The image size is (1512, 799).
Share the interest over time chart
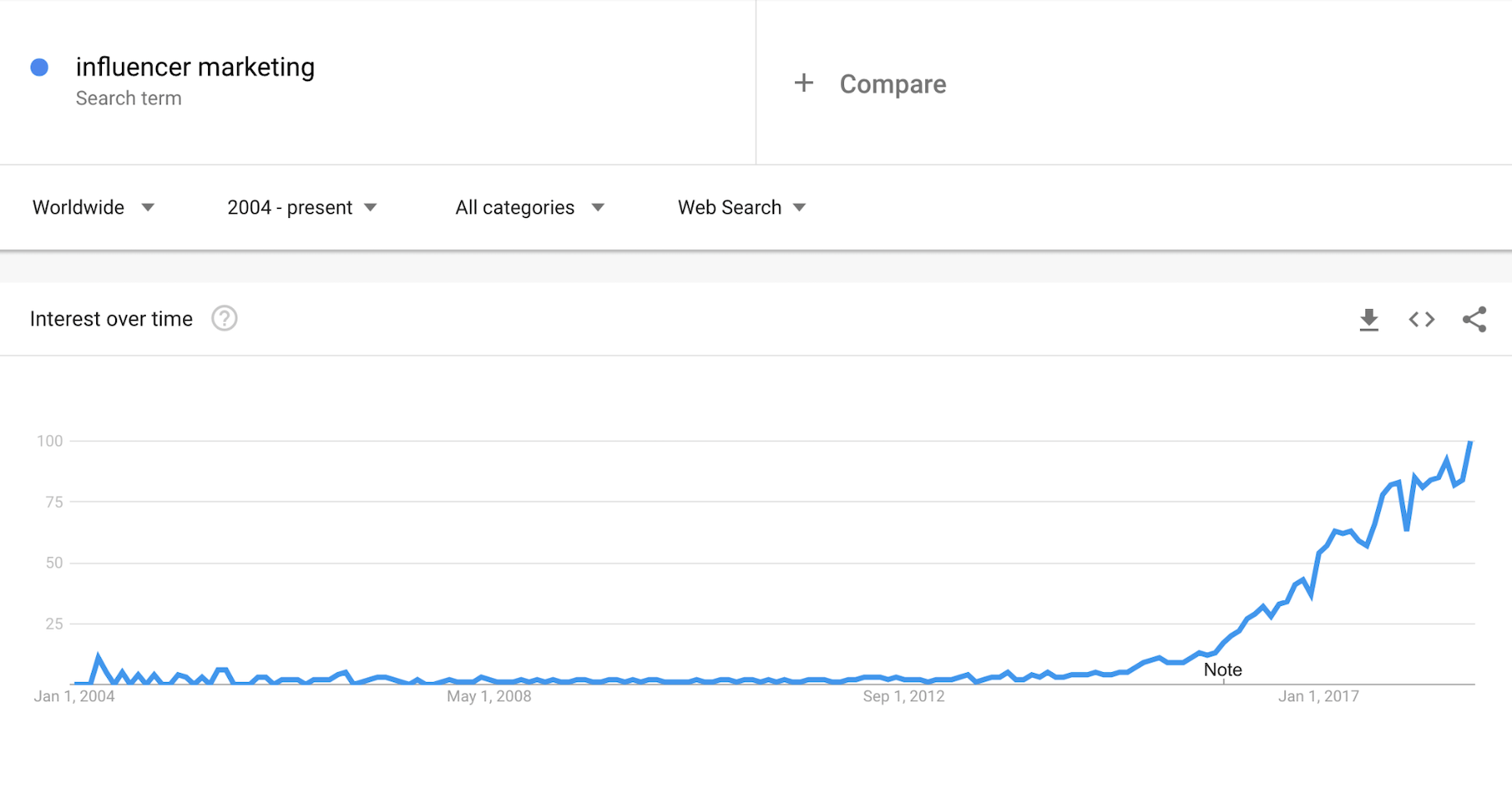tap(1476, 319)
